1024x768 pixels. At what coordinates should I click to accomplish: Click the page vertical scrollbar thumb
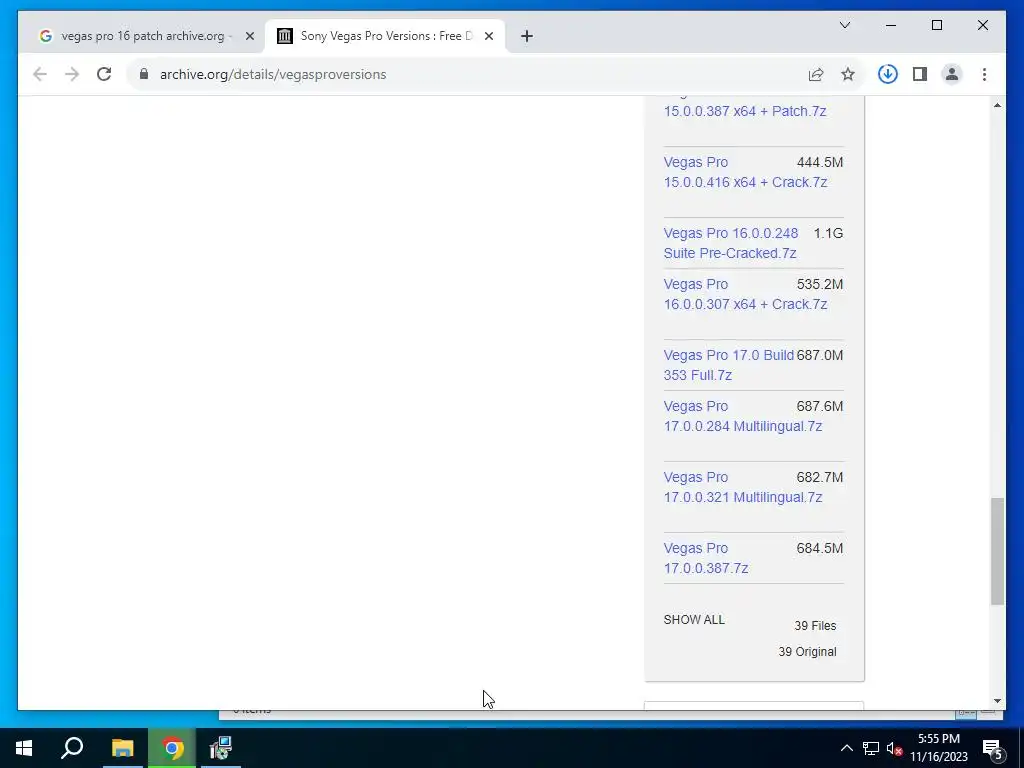point(997,551)
